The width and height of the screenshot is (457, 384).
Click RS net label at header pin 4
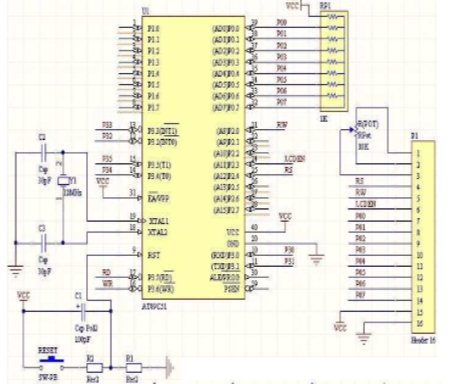click(359, 181)
